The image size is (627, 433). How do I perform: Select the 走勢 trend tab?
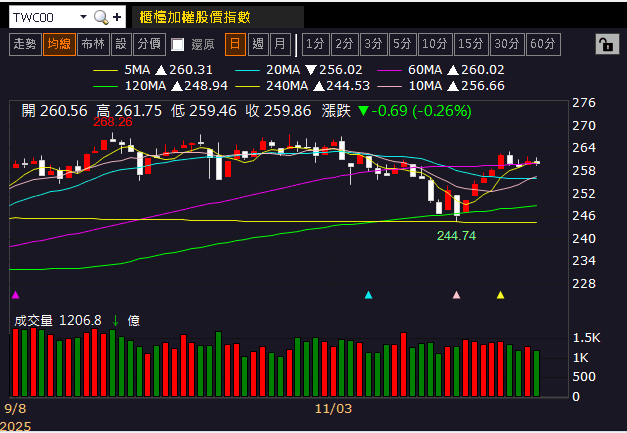(x=25, y=44)
